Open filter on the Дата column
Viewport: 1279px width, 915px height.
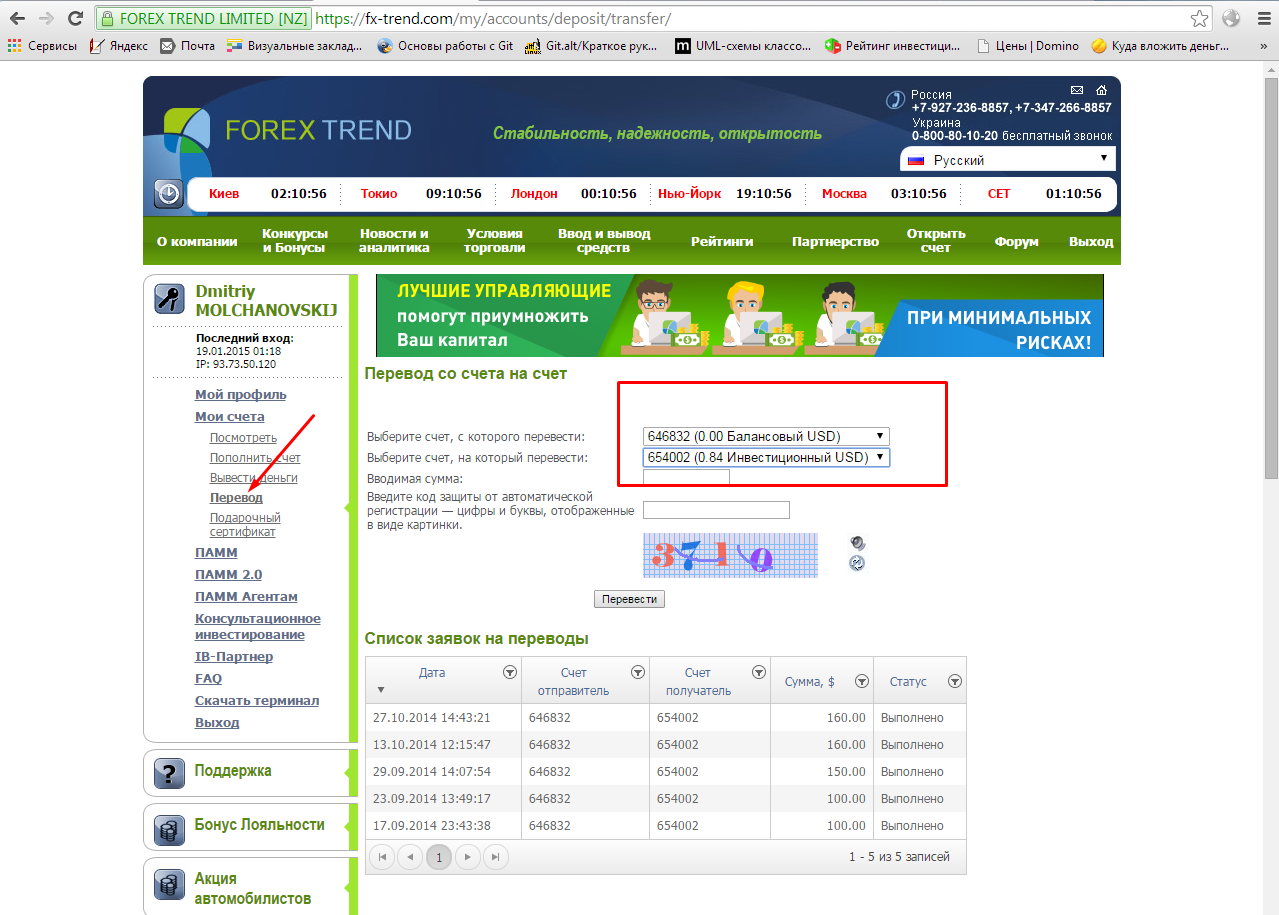(x=509, y=673)
